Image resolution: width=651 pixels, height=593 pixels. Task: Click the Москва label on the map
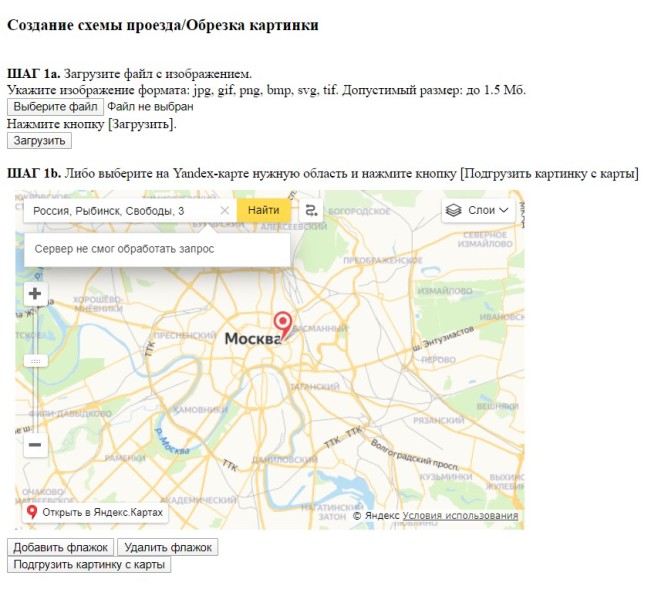[x=253, y=338]
